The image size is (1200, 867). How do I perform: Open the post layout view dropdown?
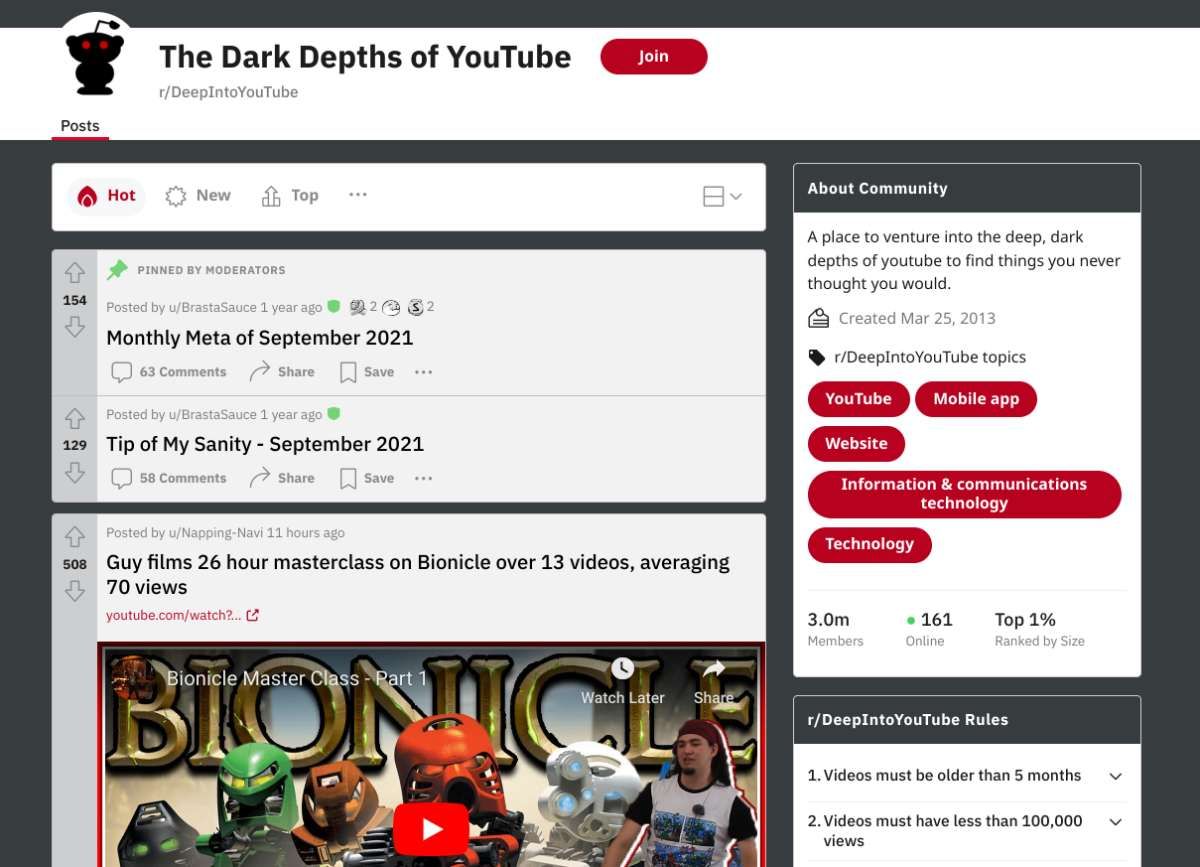pyautogui.click(x=722, y=197)
